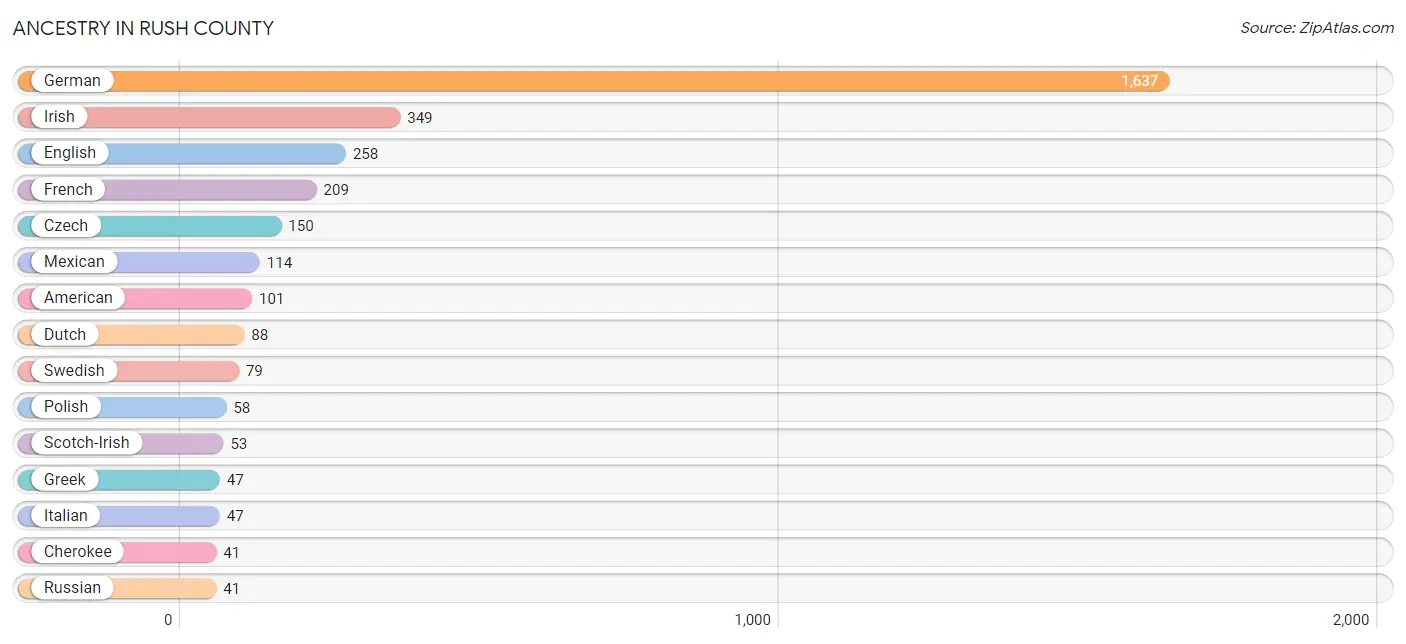The width and height of the screenshot is (1406, 644).
Task: Click the Cherokee ancestry label
Action: click(78, 552)
